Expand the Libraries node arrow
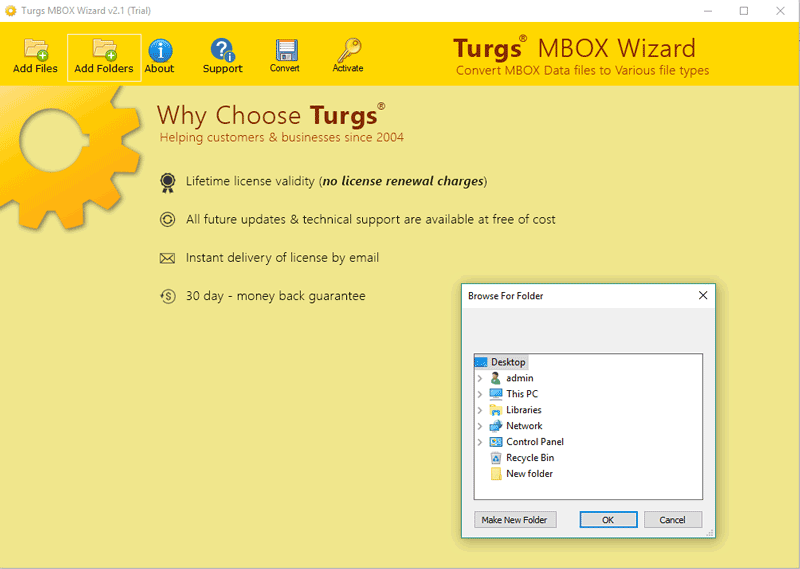Viewport: 800px width, 569px height. [480, 410]
